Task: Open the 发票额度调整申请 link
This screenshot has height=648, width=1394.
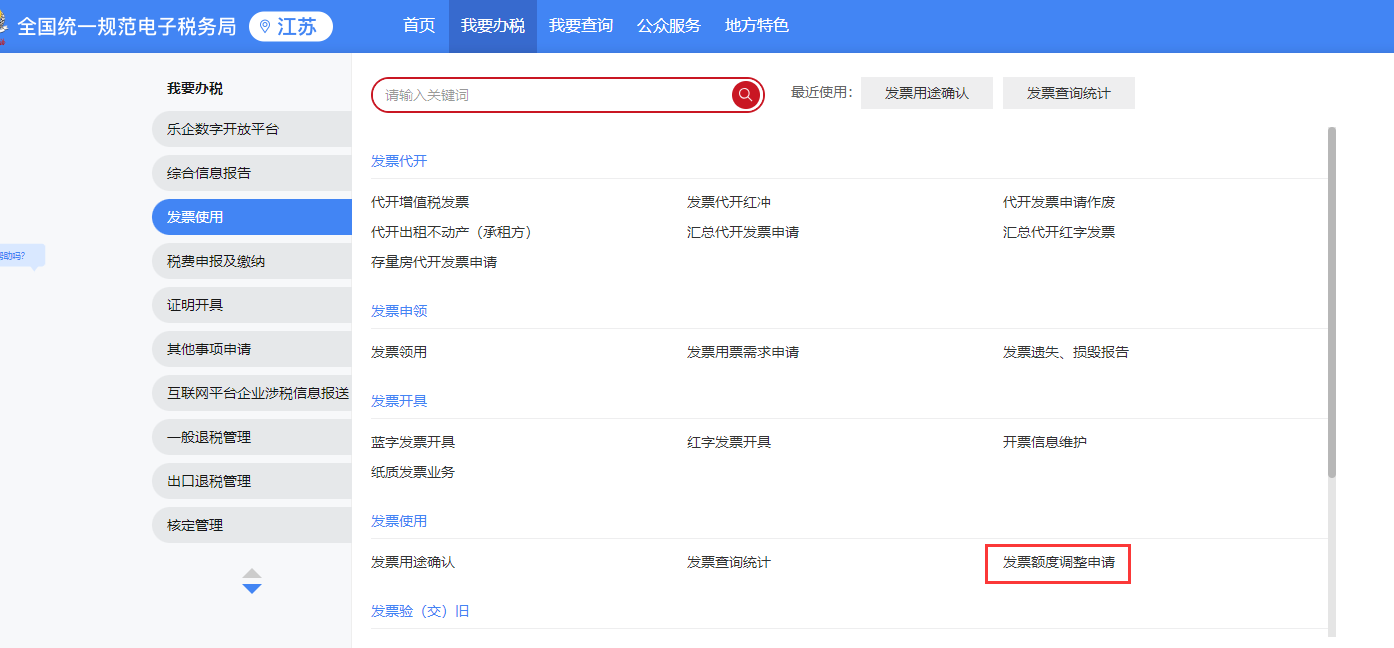Action: click(1058, 563)
